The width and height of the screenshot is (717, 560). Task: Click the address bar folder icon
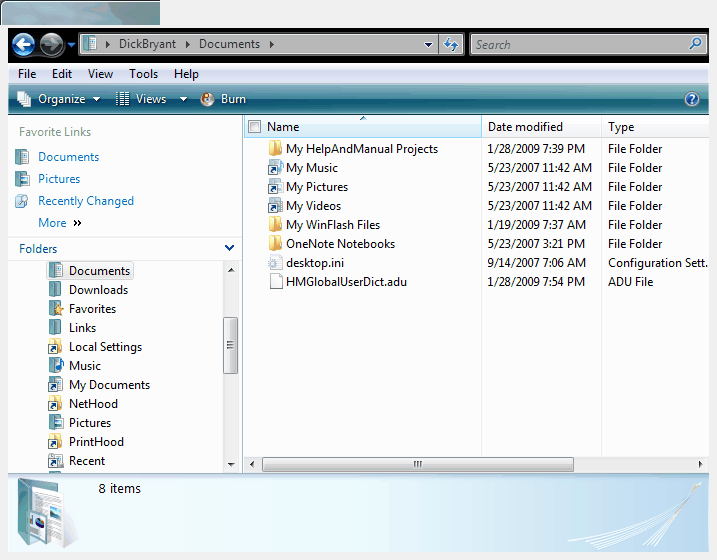(90, 44)
